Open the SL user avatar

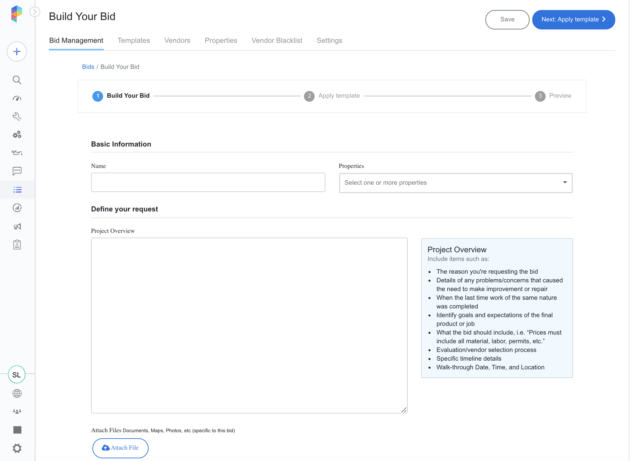click(16, 375)
